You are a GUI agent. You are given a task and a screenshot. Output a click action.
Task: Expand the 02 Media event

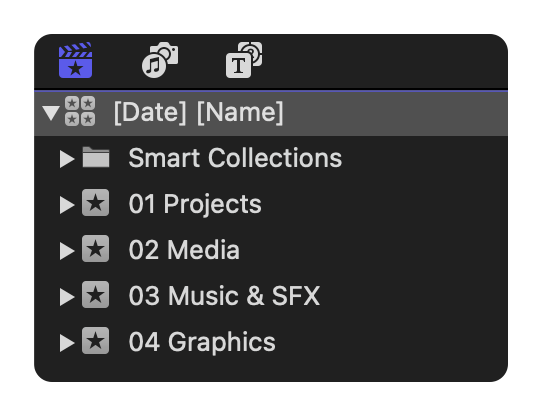tap(67, 251)
